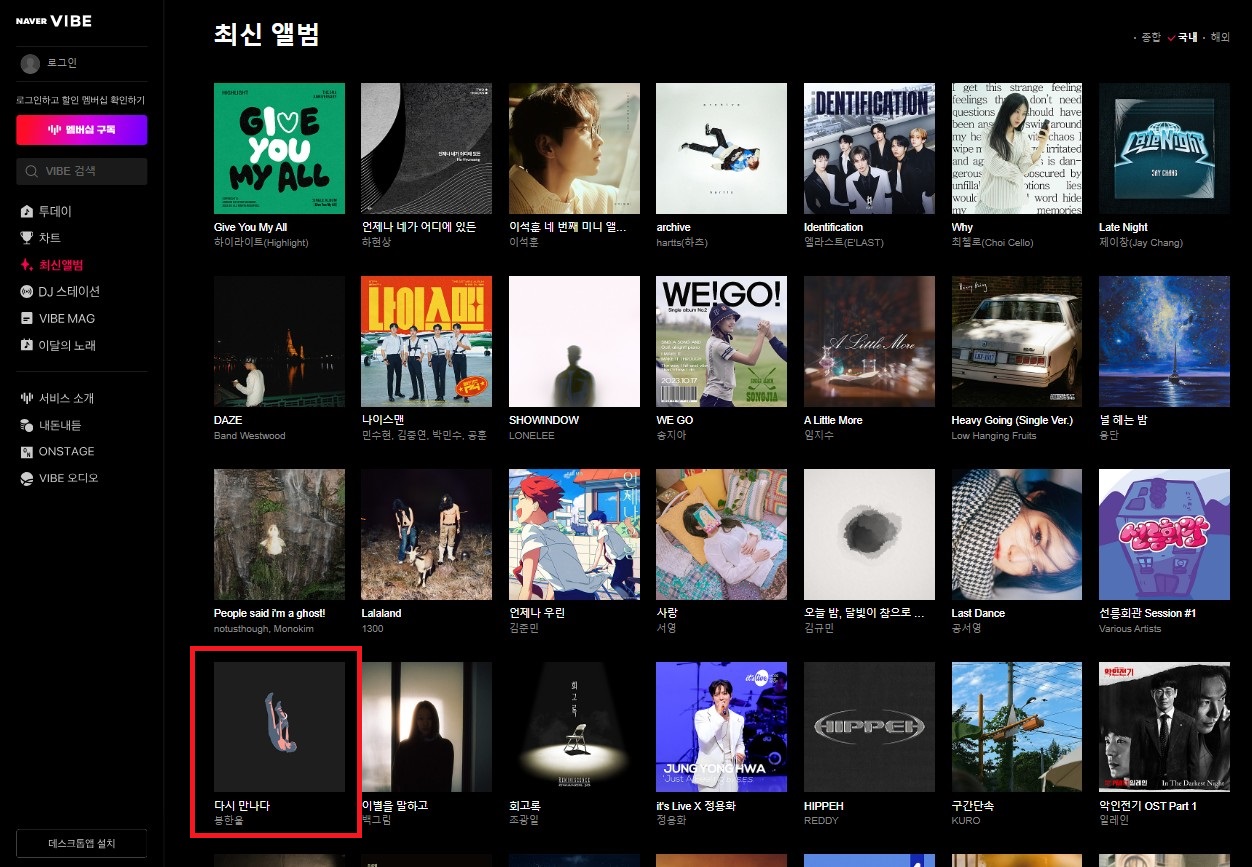The width and height of the screenshot is (1252, 867).
Task: Click the album title 다시 만나다
Action: 242,805
